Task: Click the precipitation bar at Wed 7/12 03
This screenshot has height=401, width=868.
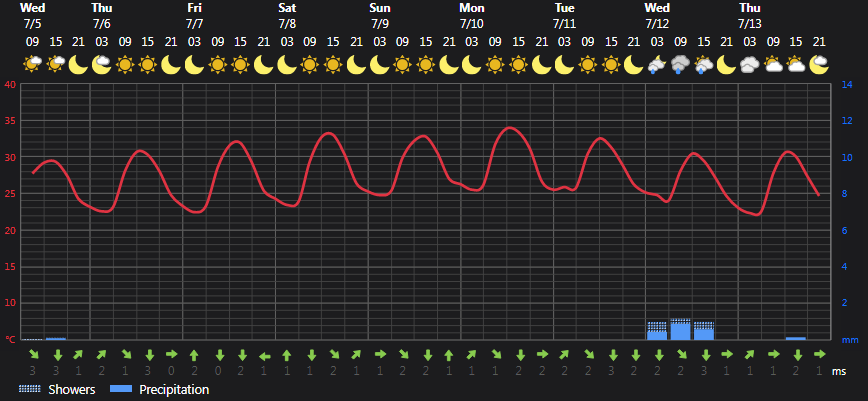Action: click(657, 331)
